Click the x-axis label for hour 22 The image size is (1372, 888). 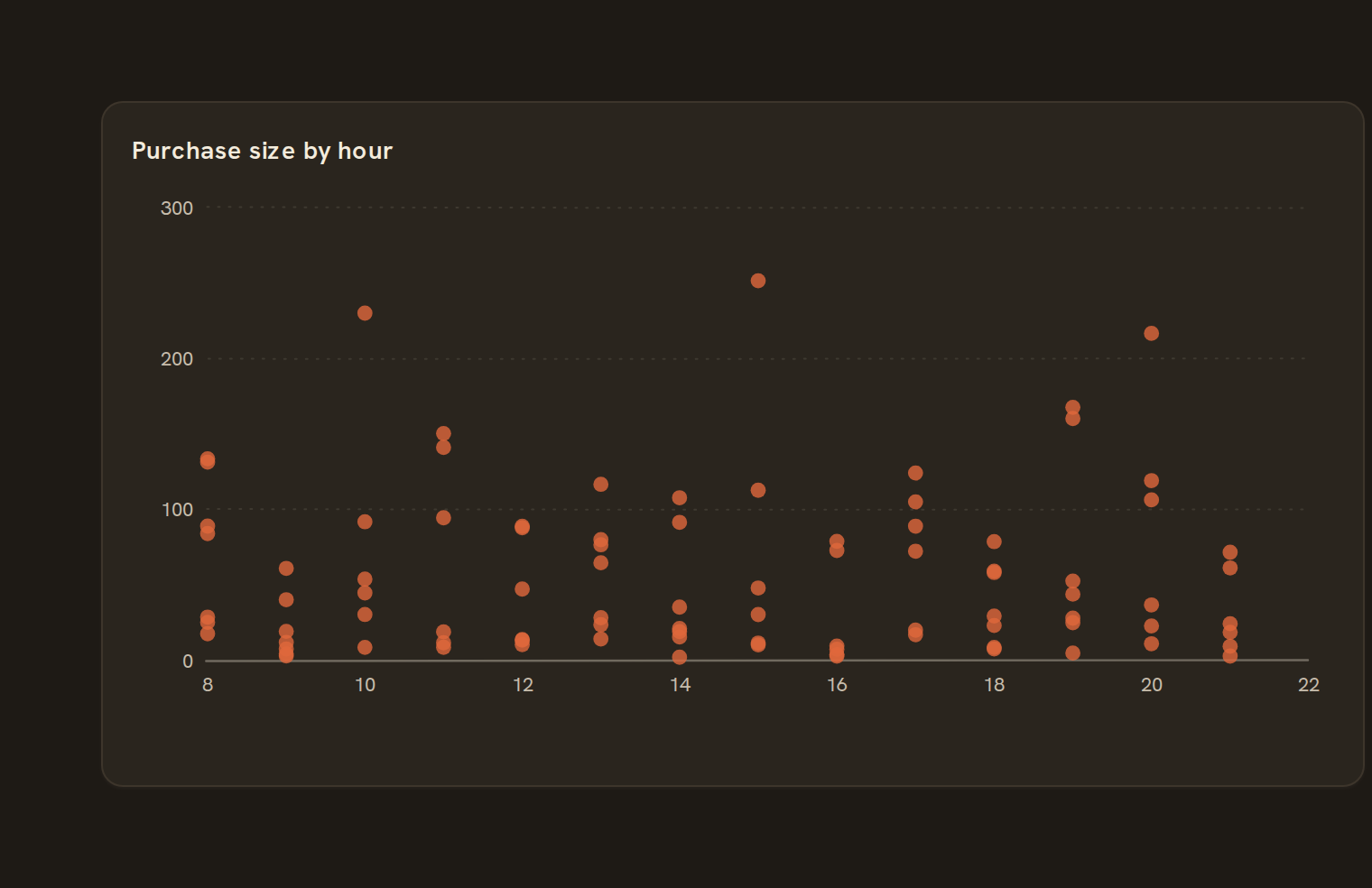1309,685
